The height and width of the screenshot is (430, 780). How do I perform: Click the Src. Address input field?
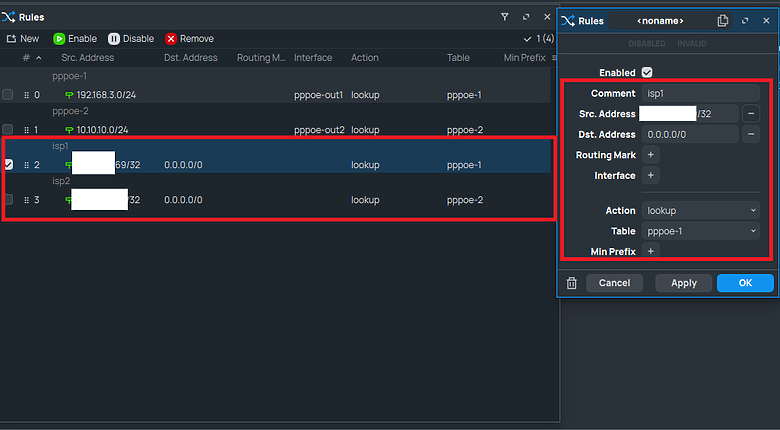tap(689, 113)
